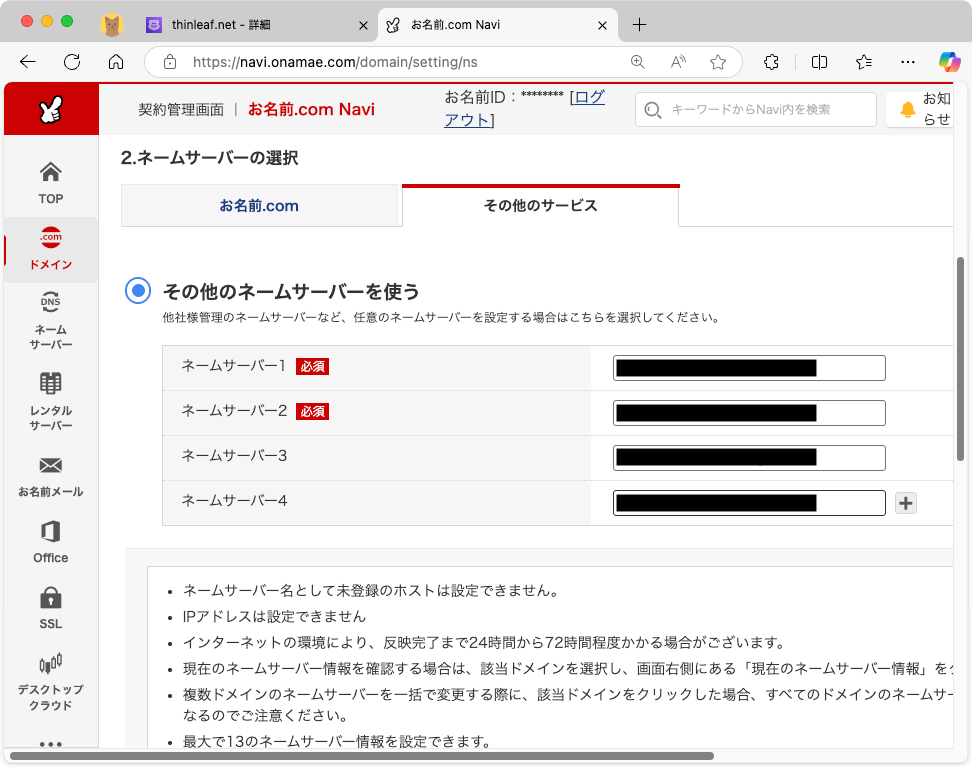
Task: Reload the current page
Action: pyautogui.click(x=73, y=61)
